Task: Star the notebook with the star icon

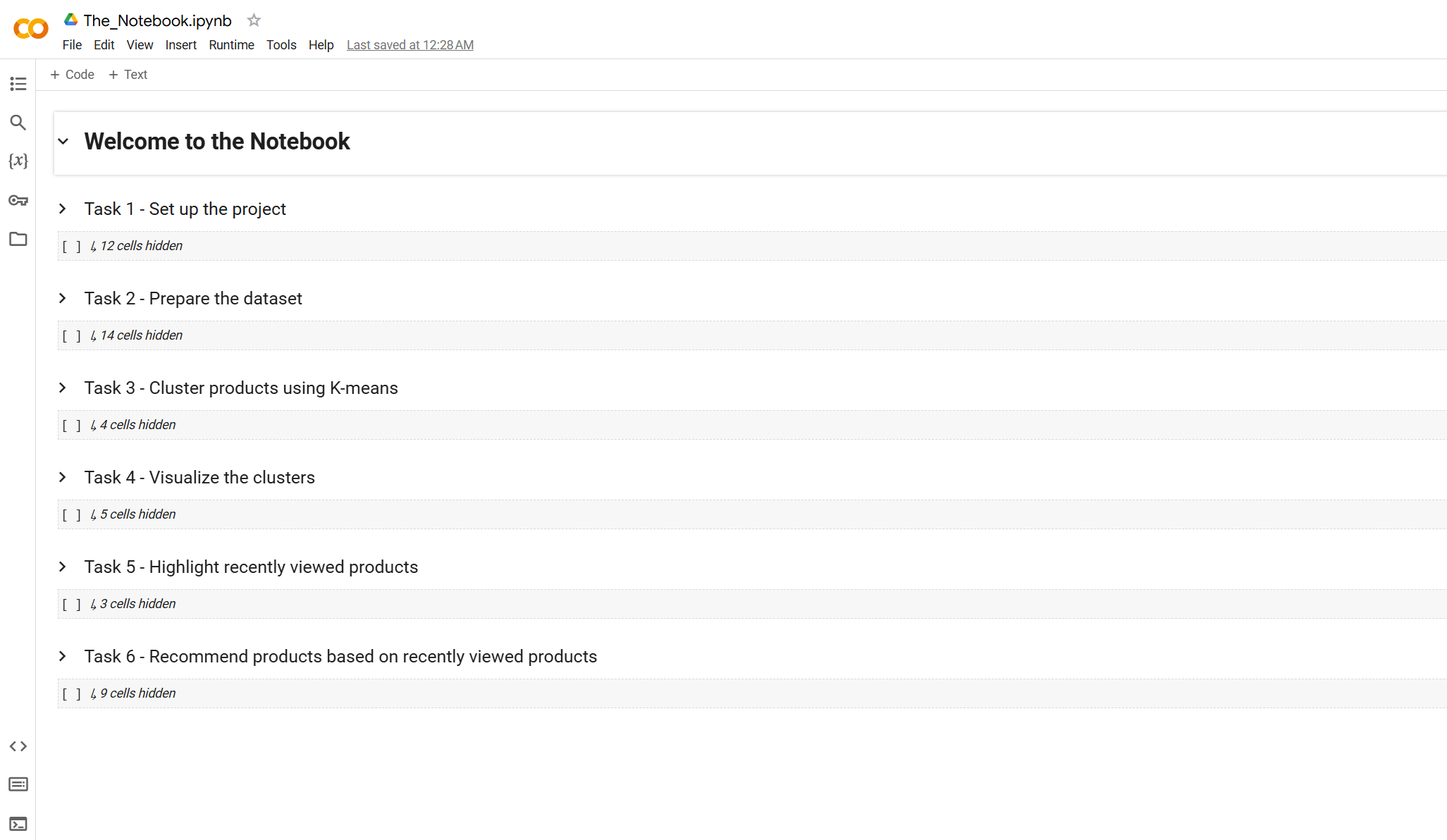Action: 254,20
